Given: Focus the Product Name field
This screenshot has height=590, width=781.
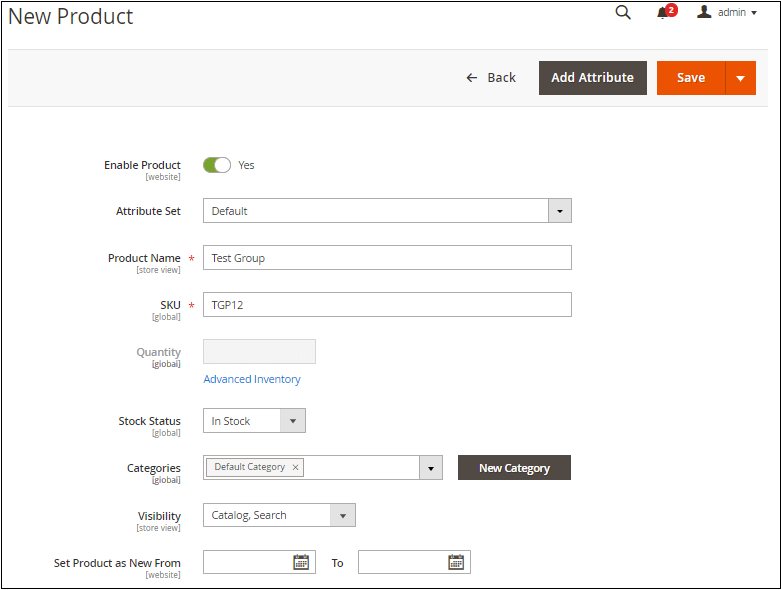Looking at the screenshot, I should (x=387, y=257).
